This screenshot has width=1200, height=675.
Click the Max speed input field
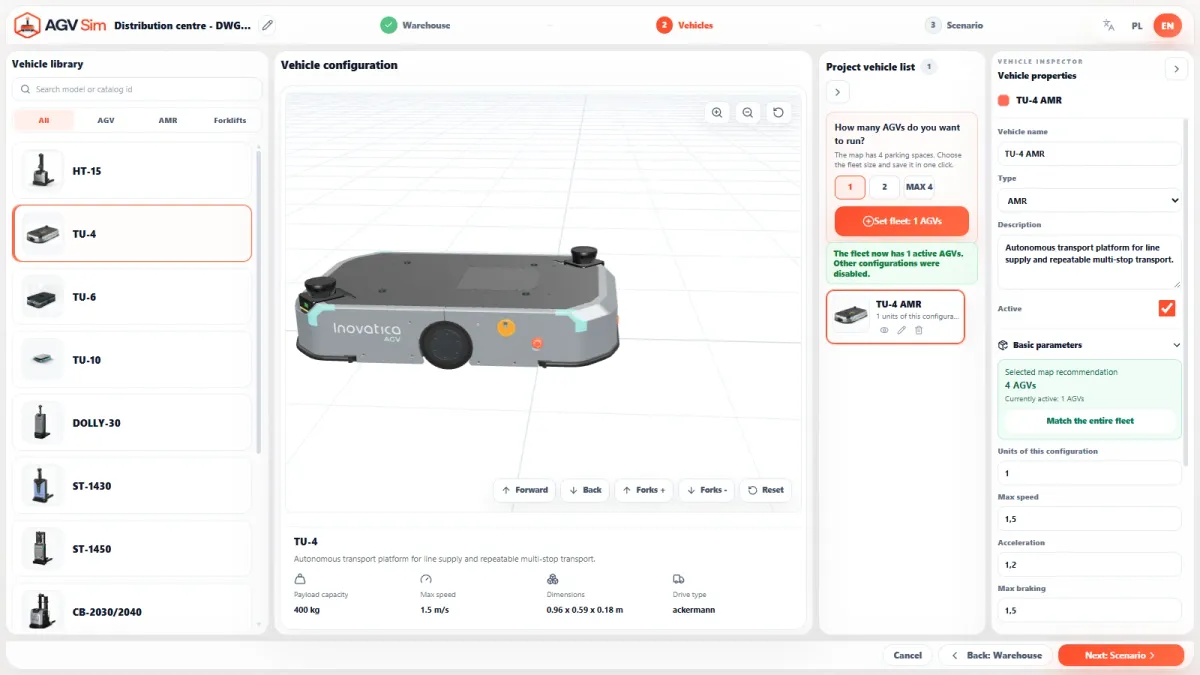pyautogui.click(x=1090, y=519)
